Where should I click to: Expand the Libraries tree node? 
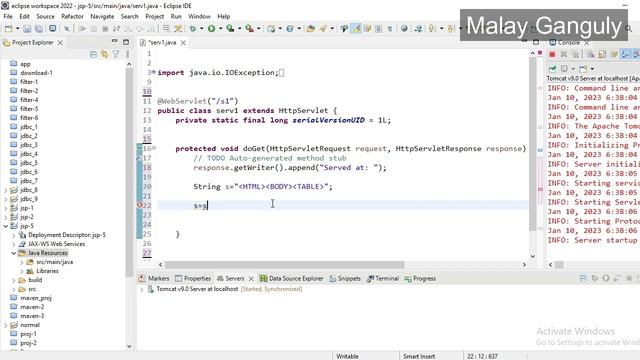(x=22, y=271)
